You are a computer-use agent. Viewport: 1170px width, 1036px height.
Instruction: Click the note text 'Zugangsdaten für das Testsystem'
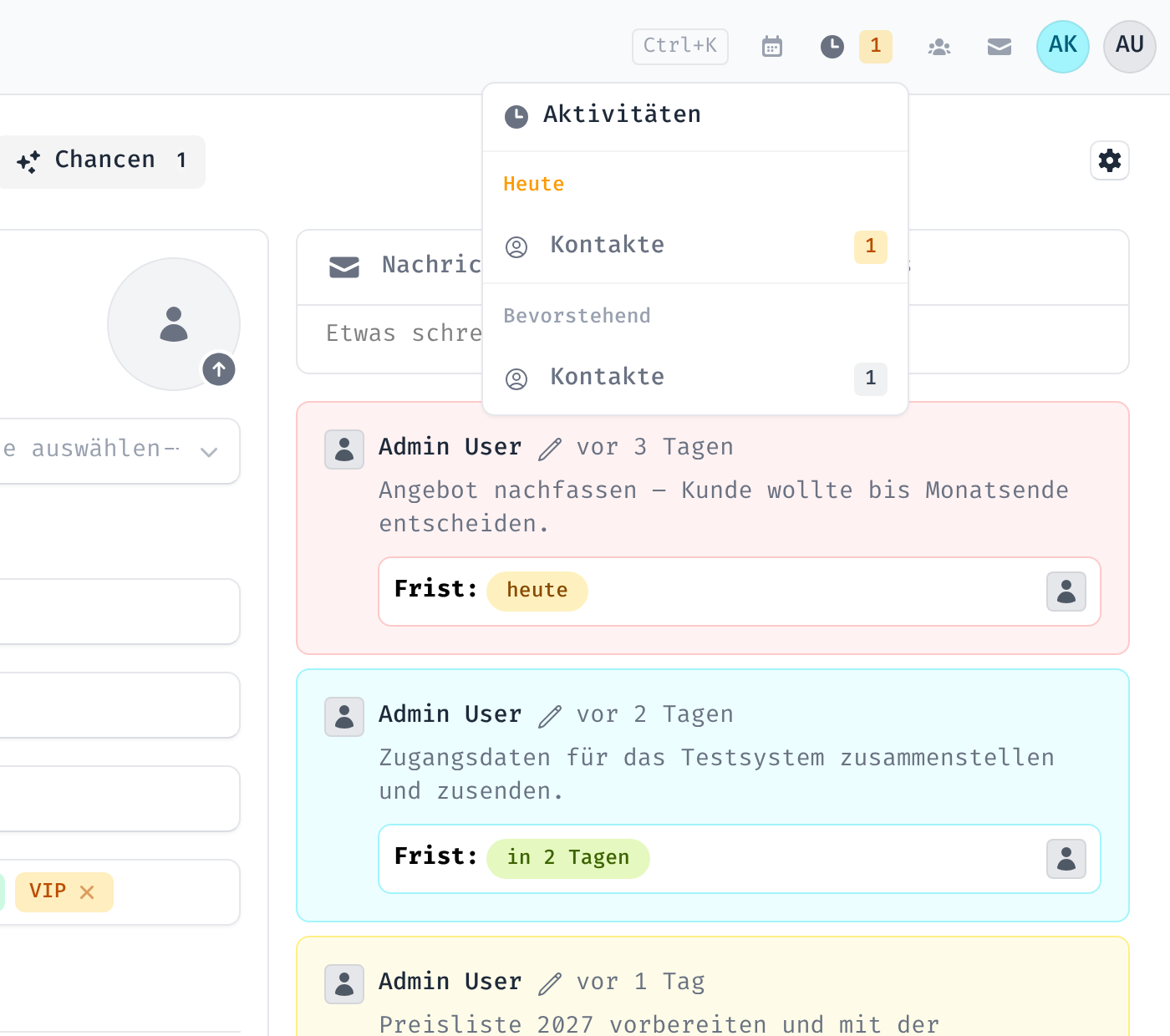[x=602, y=758]
